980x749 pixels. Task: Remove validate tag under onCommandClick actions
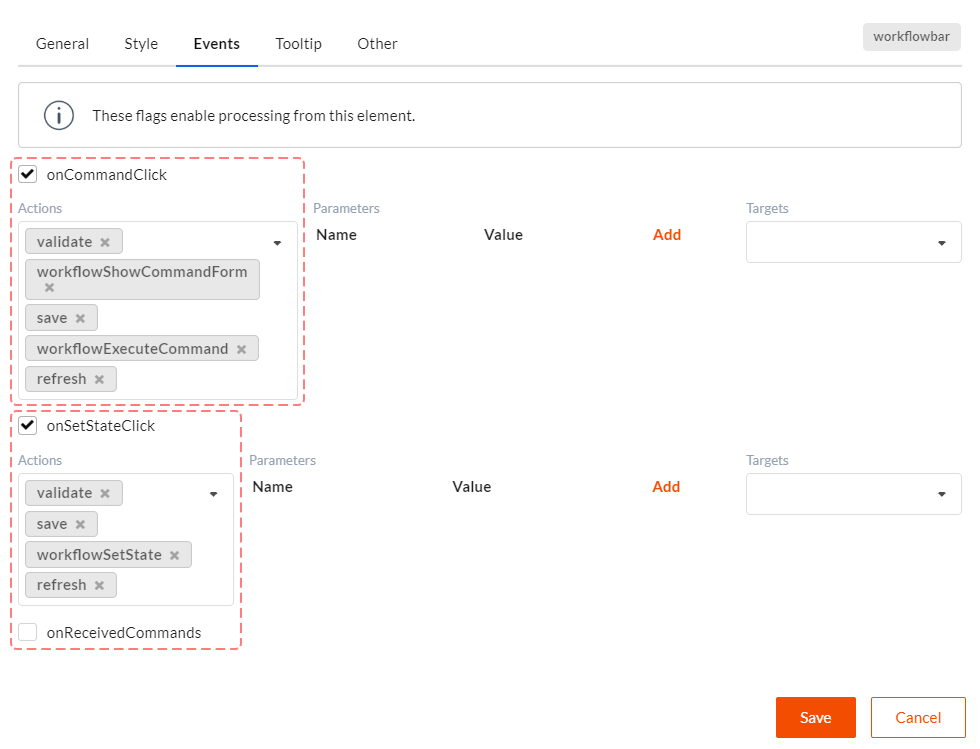(105, 243)
